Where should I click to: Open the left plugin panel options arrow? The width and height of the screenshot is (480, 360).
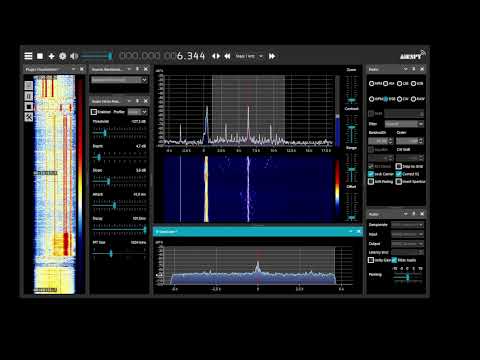tap(73, 69)
